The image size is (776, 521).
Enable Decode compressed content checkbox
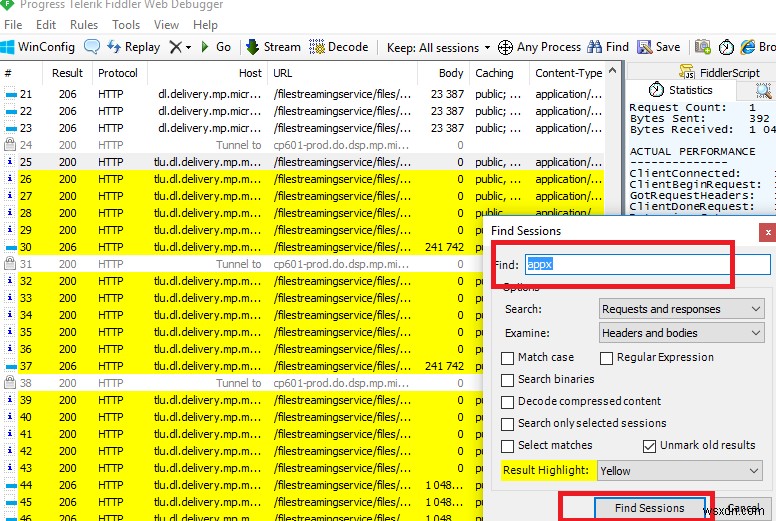point(507,402)
